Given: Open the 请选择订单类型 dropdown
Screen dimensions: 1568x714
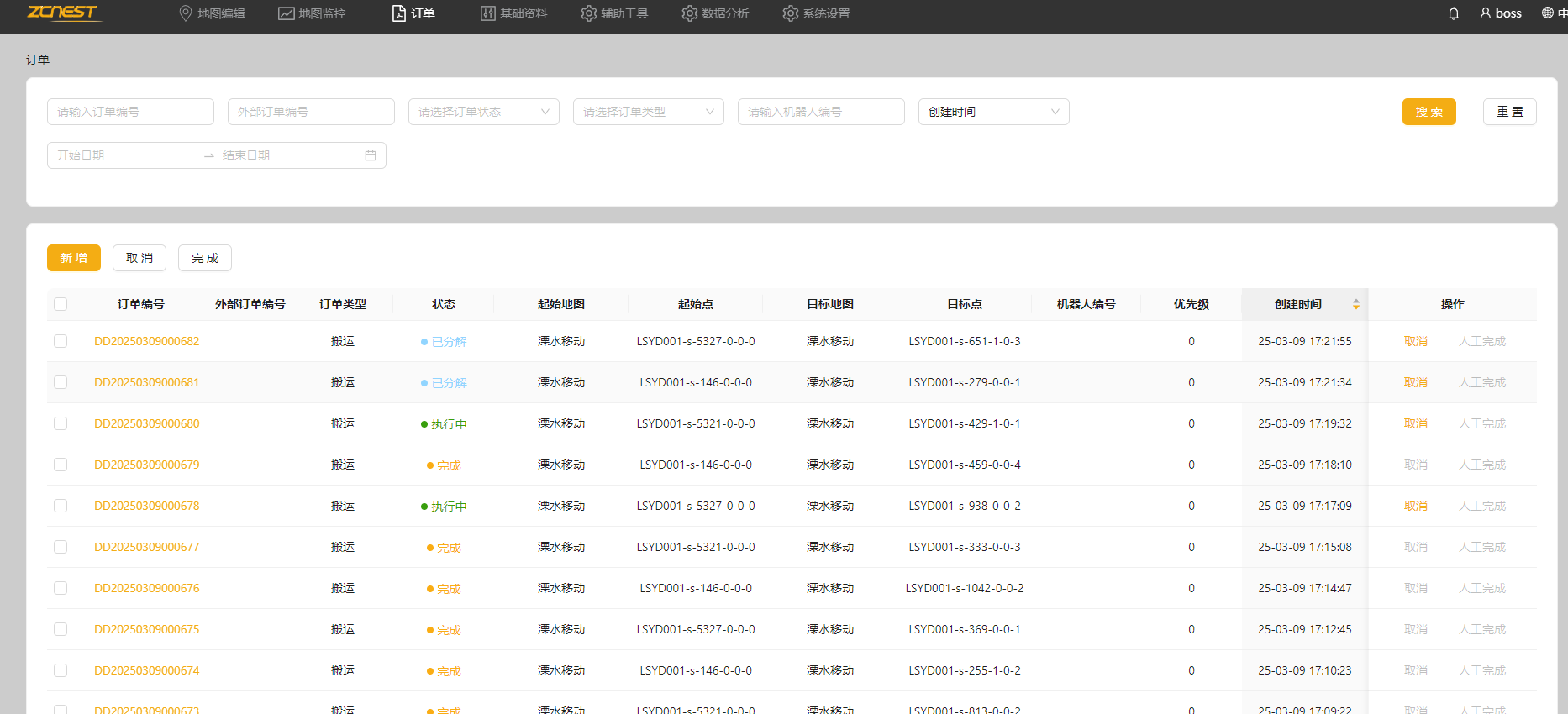Looking at the screenshot, I should coord(649,112).
